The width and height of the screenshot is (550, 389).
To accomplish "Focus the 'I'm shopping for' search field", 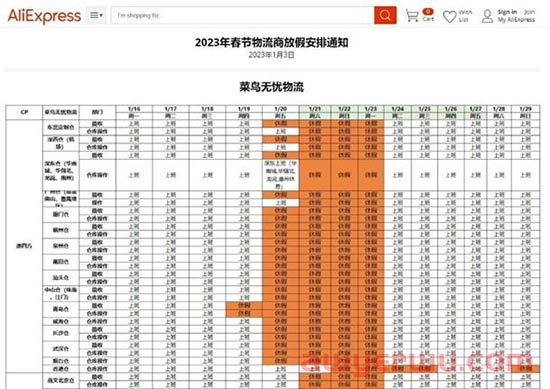I will point(243,15).
